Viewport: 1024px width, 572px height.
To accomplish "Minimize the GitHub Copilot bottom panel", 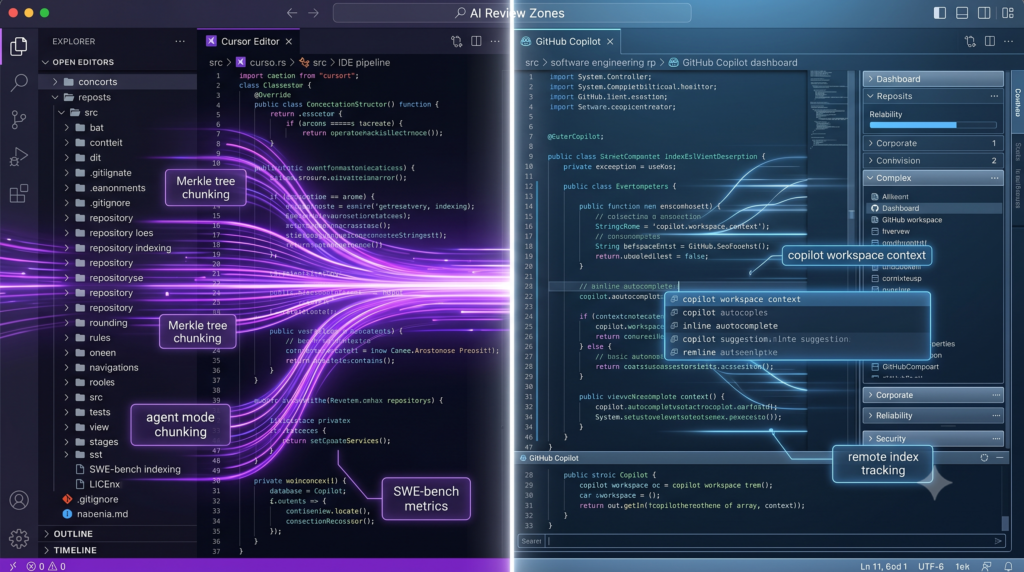I will (1000, 458).
